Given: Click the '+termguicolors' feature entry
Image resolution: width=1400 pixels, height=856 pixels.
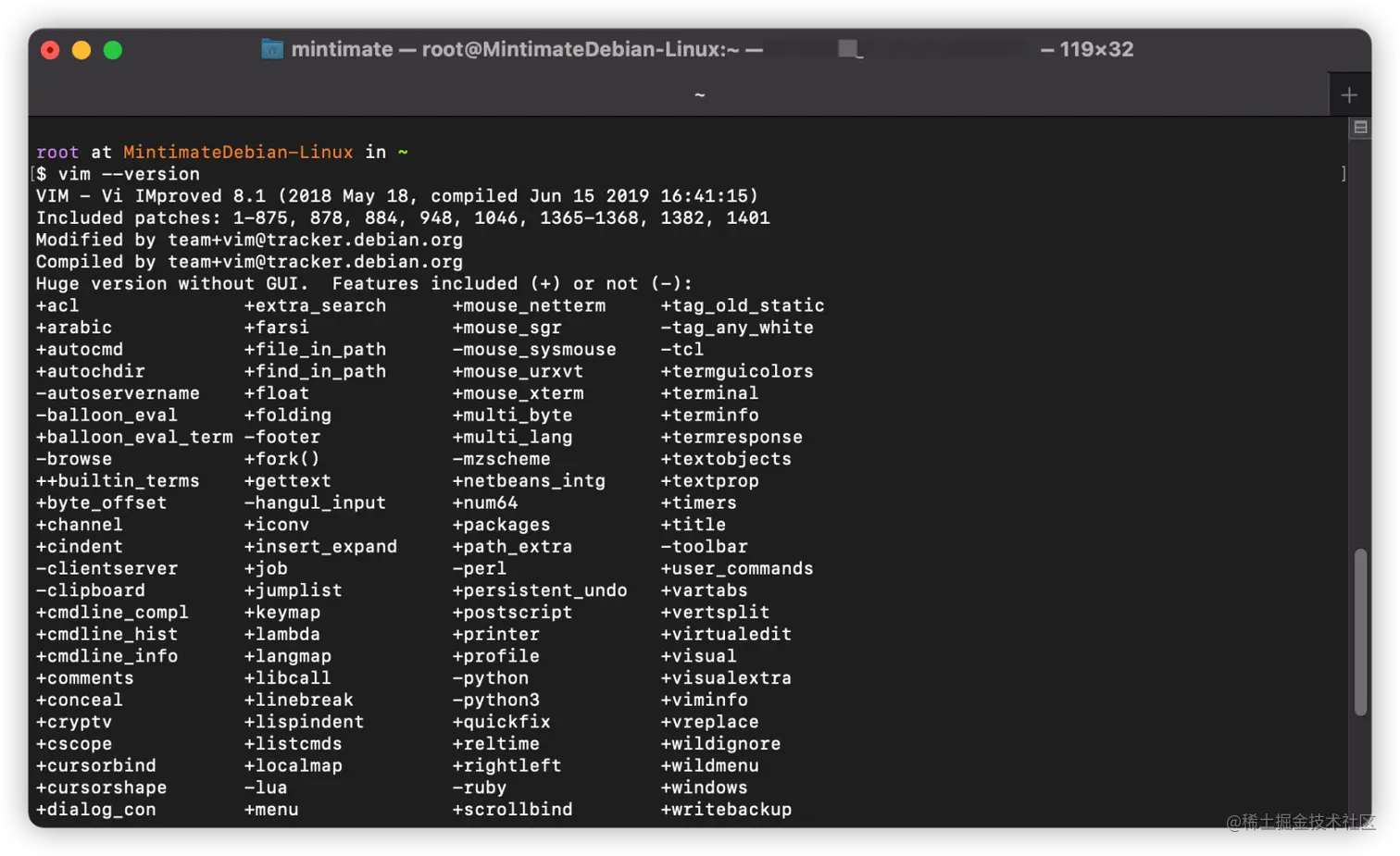Looking at the screenshot, I should (737, 371).
